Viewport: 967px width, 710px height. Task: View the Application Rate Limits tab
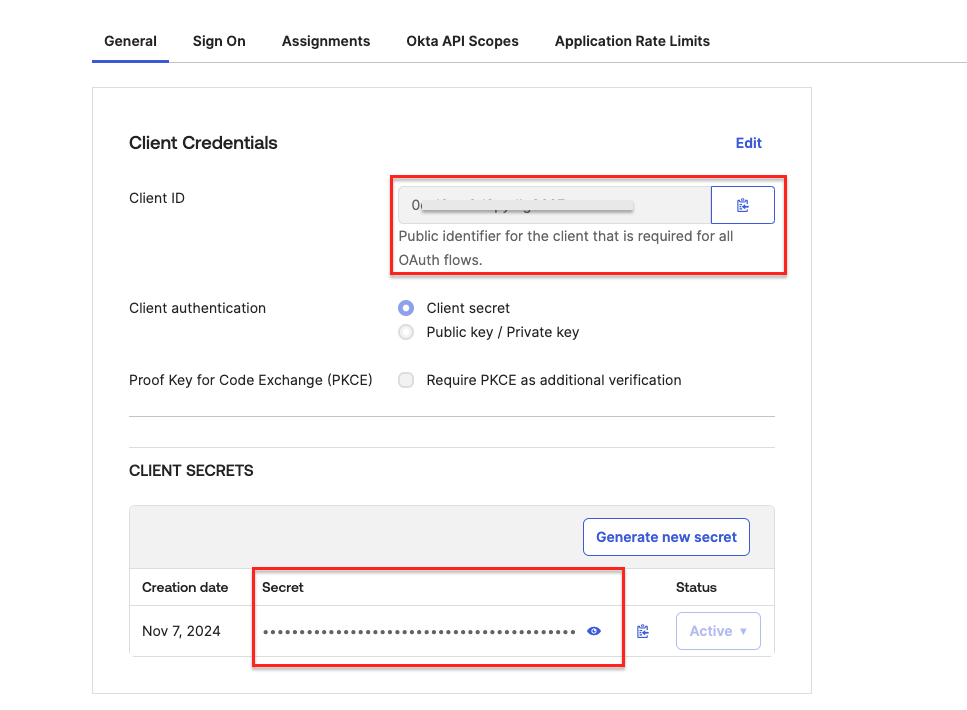click(632, 41)
